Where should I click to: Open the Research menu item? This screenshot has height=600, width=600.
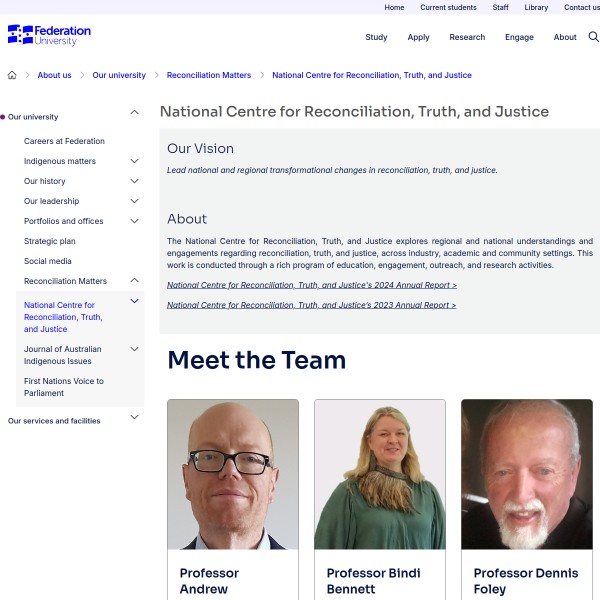click(467, 37)
